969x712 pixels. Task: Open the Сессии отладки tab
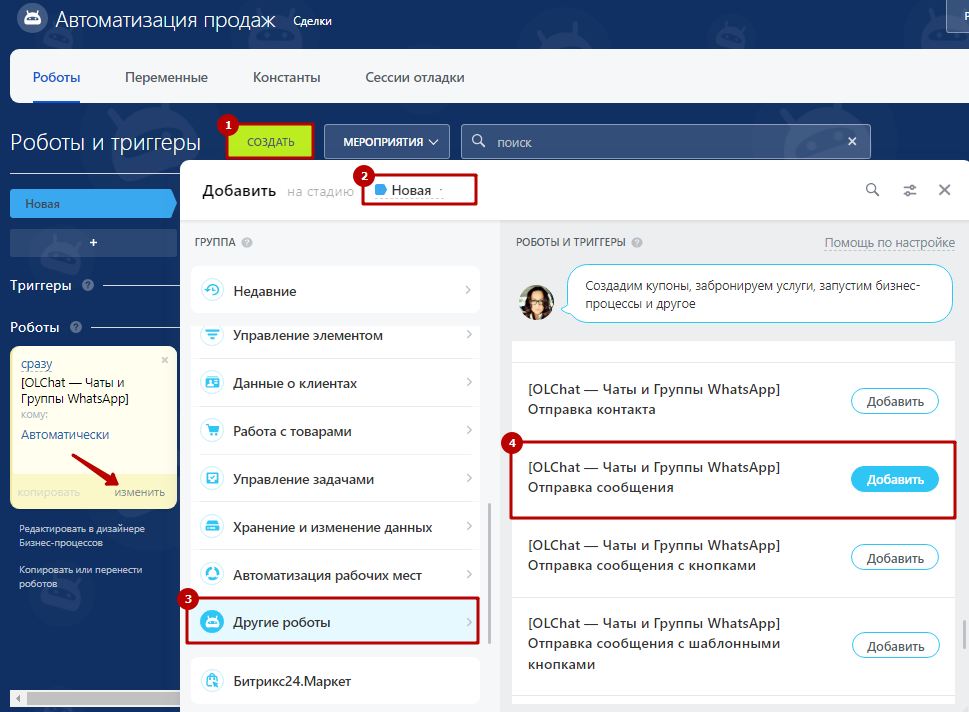click(414, 77)
